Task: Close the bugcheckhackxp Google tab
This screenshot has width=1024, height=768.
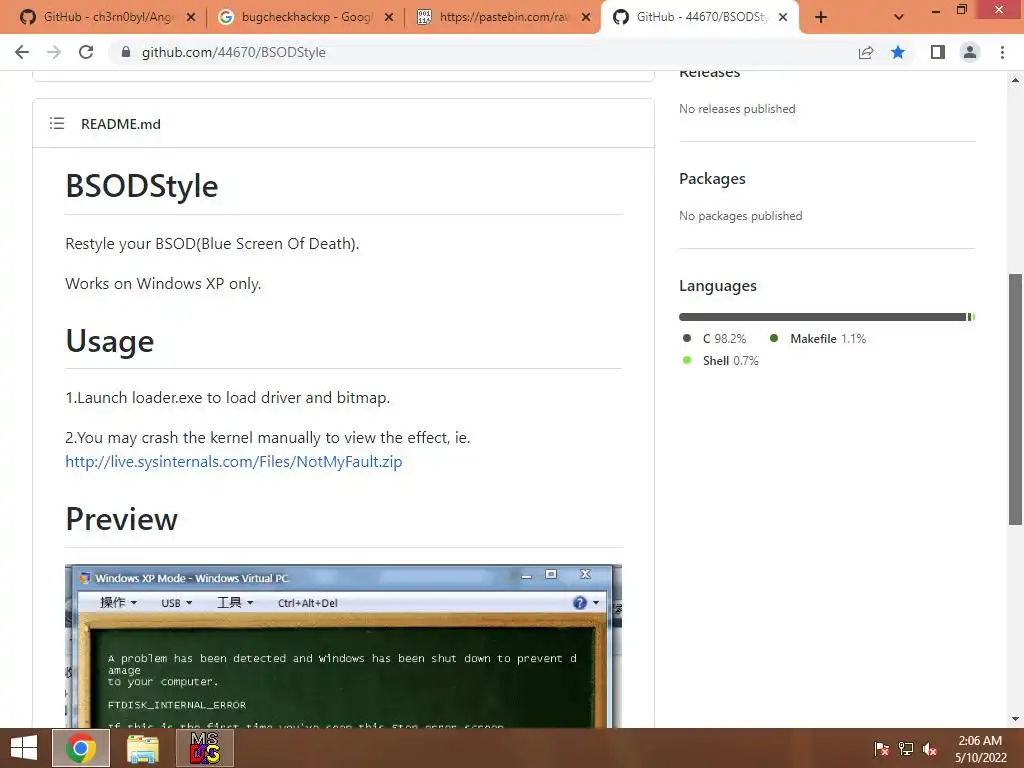Action: [389, 17]
